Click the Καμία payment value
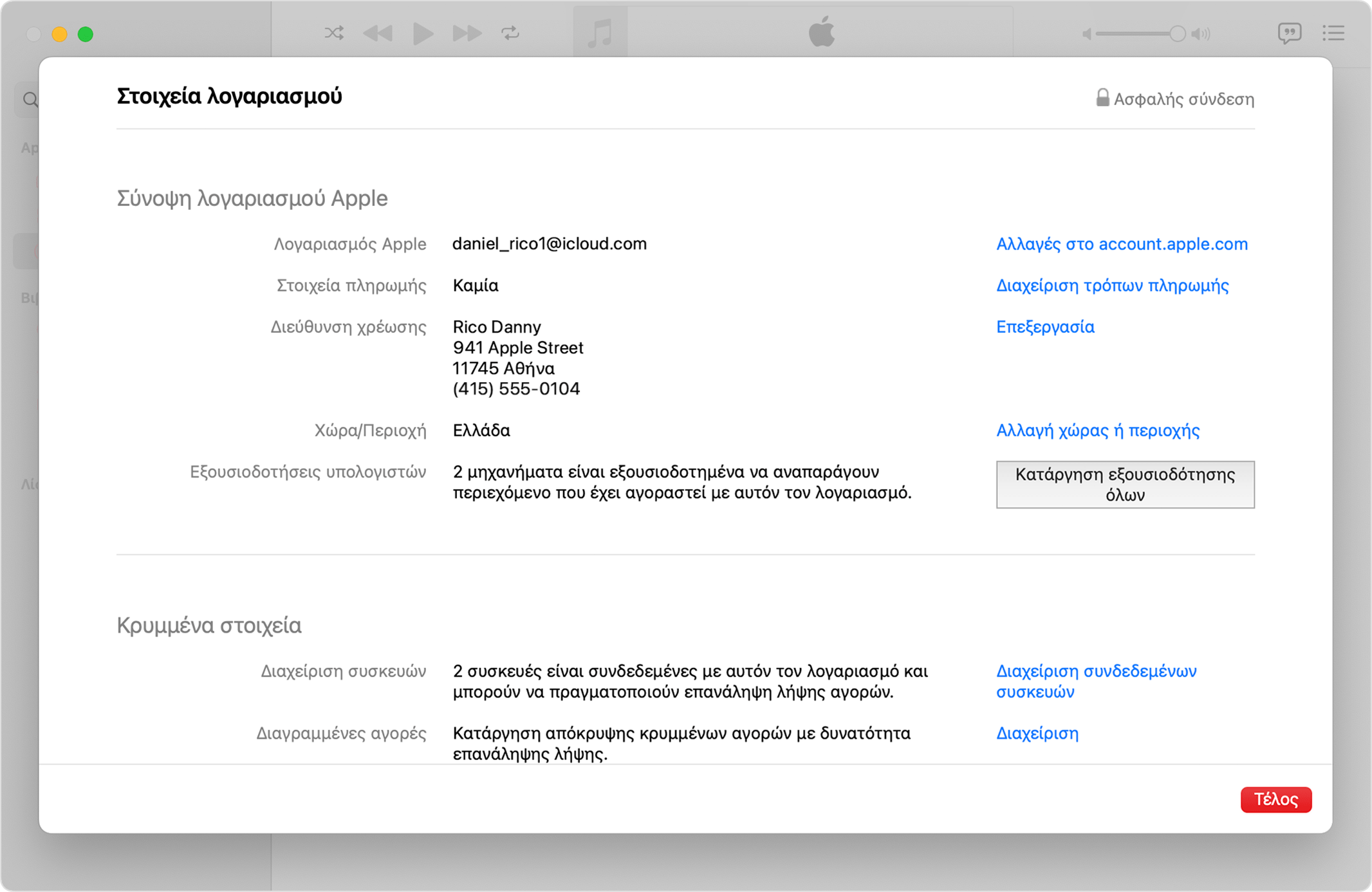Image resolution: width=1372 pixels, height=892 pixels. click(x=476, y=285)
